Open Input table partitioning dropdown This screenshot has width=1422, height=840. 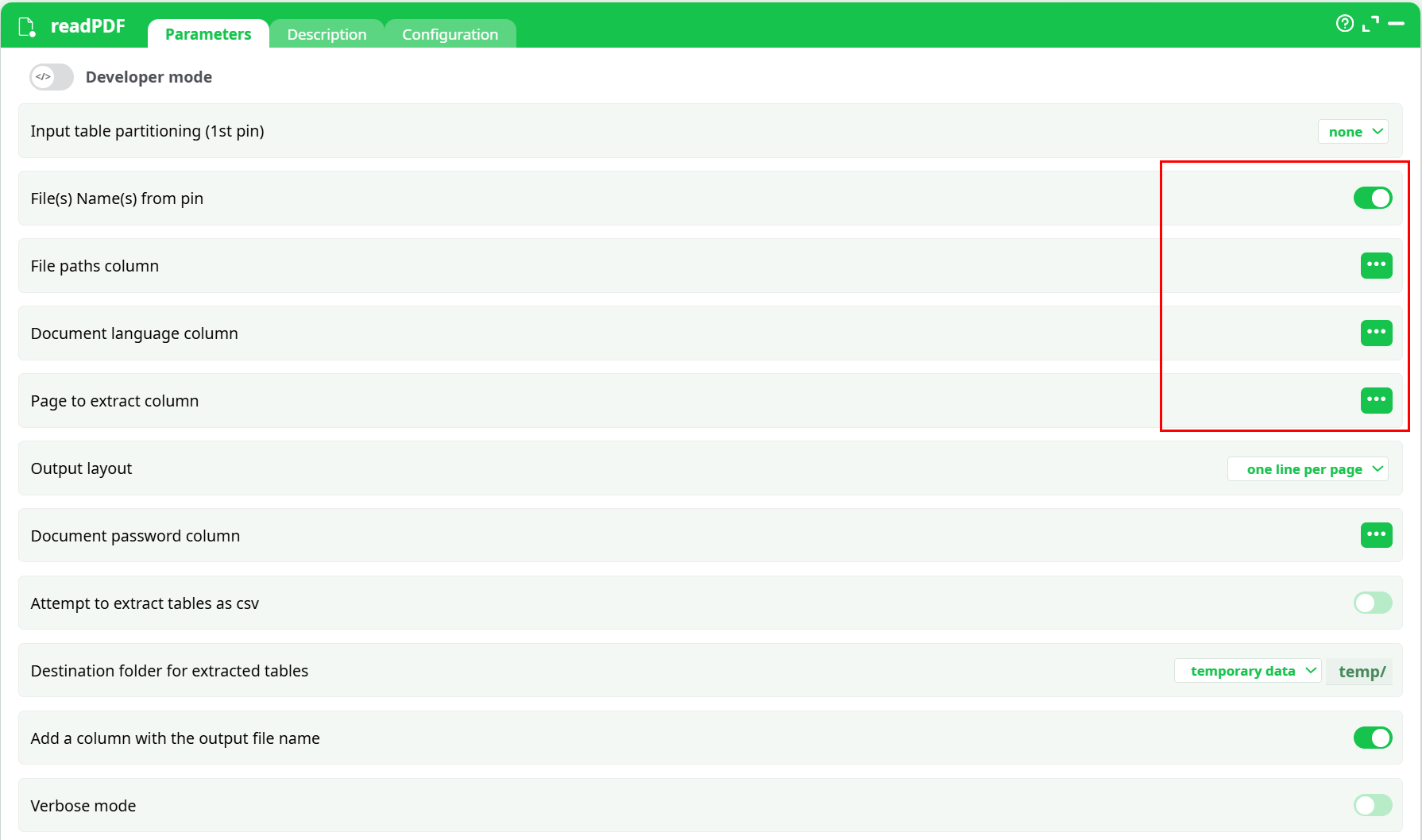click(x=1353, y=132)
